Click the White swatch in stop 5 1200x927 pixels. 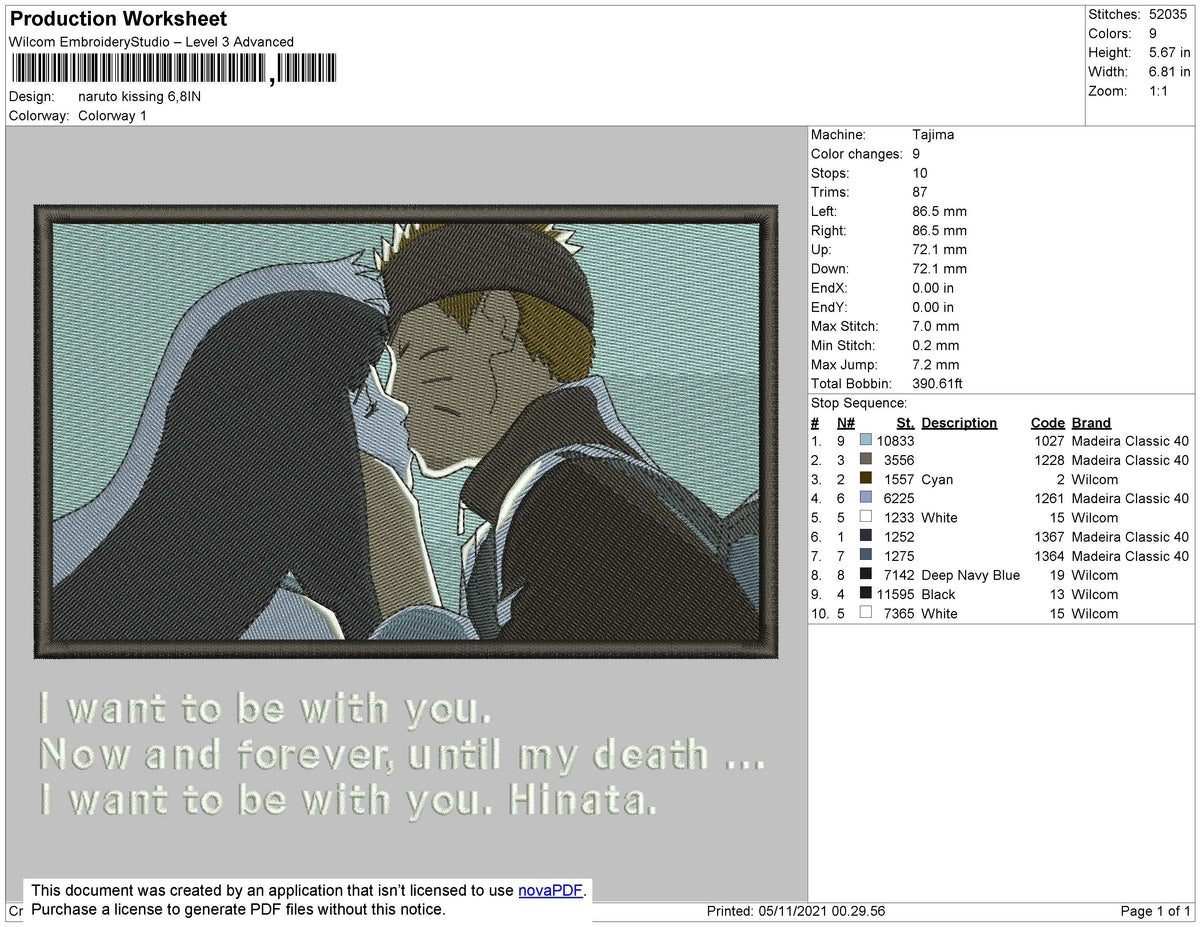point(866,517)
